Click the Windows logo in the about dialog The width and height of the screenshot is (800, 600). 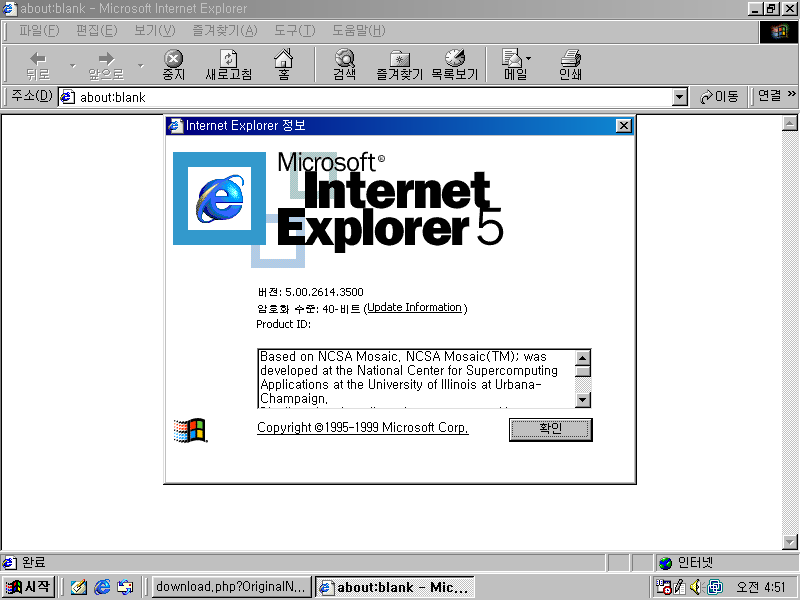point(190,431)
